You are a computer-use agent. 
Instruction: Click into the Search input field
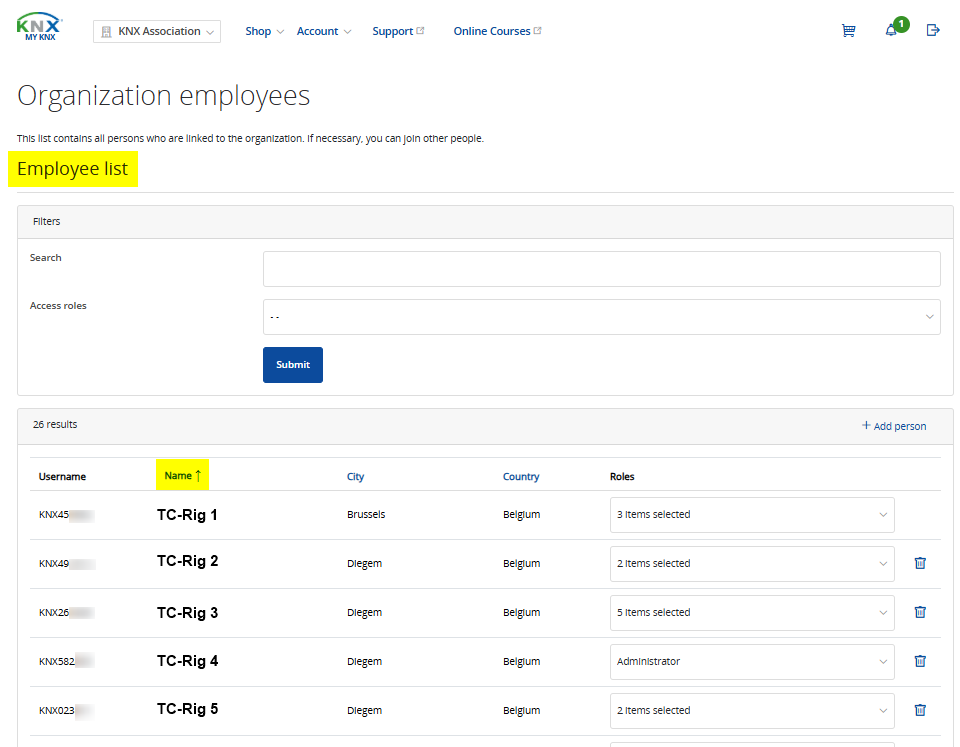click(x=601, y=269)
